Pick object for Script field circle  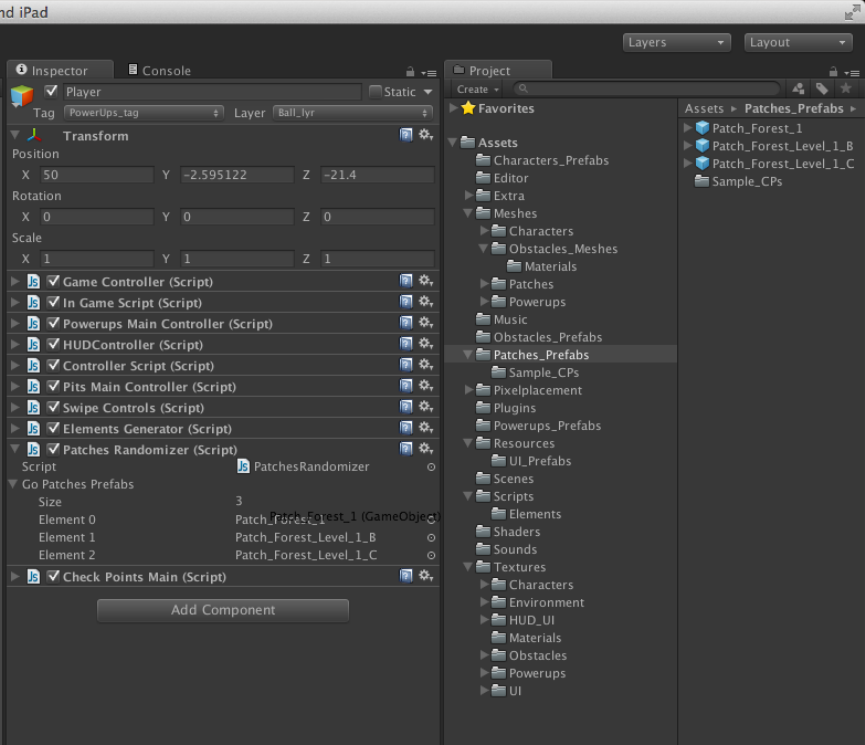(431, 467)
